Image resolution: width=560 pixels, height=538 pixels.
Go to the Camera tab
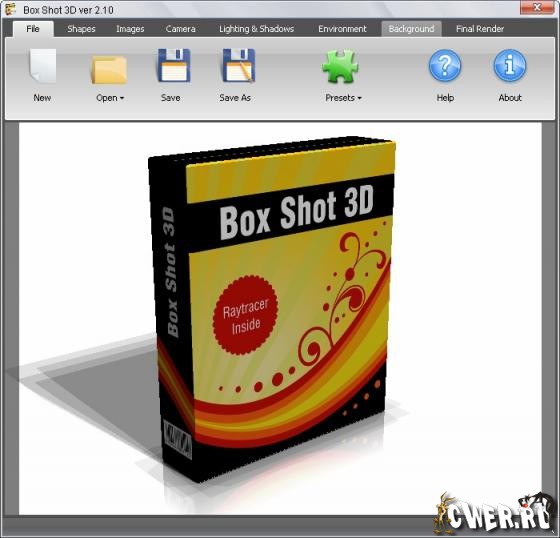pos(180,29)
